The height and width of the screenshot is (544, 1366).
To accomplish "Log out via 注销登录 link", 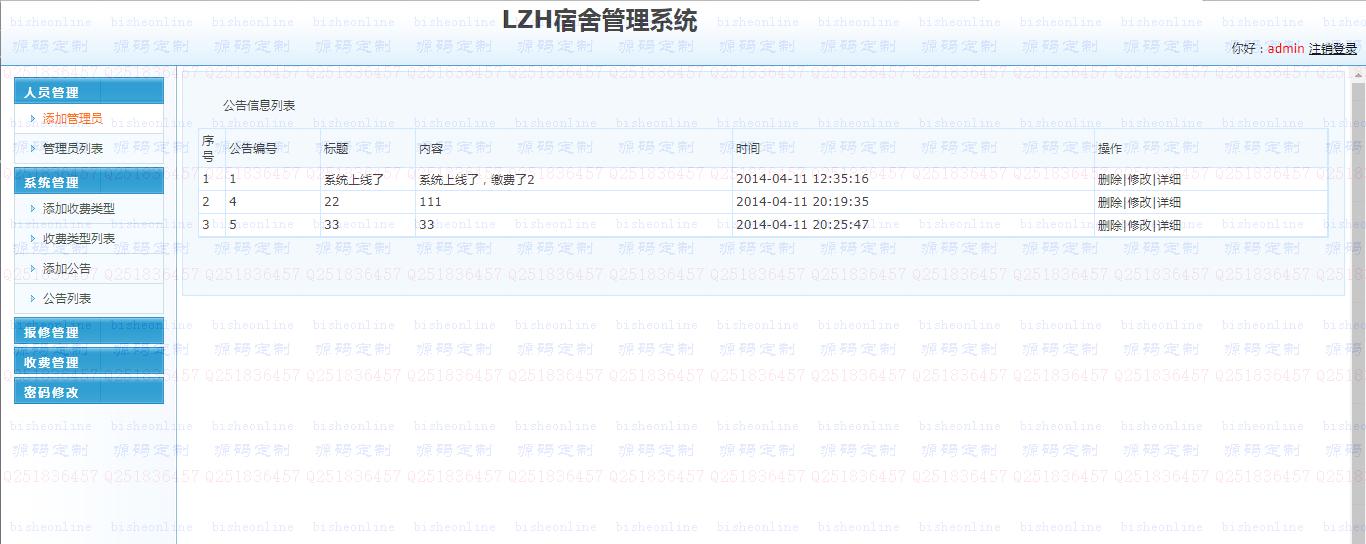I will [1333, 49].
